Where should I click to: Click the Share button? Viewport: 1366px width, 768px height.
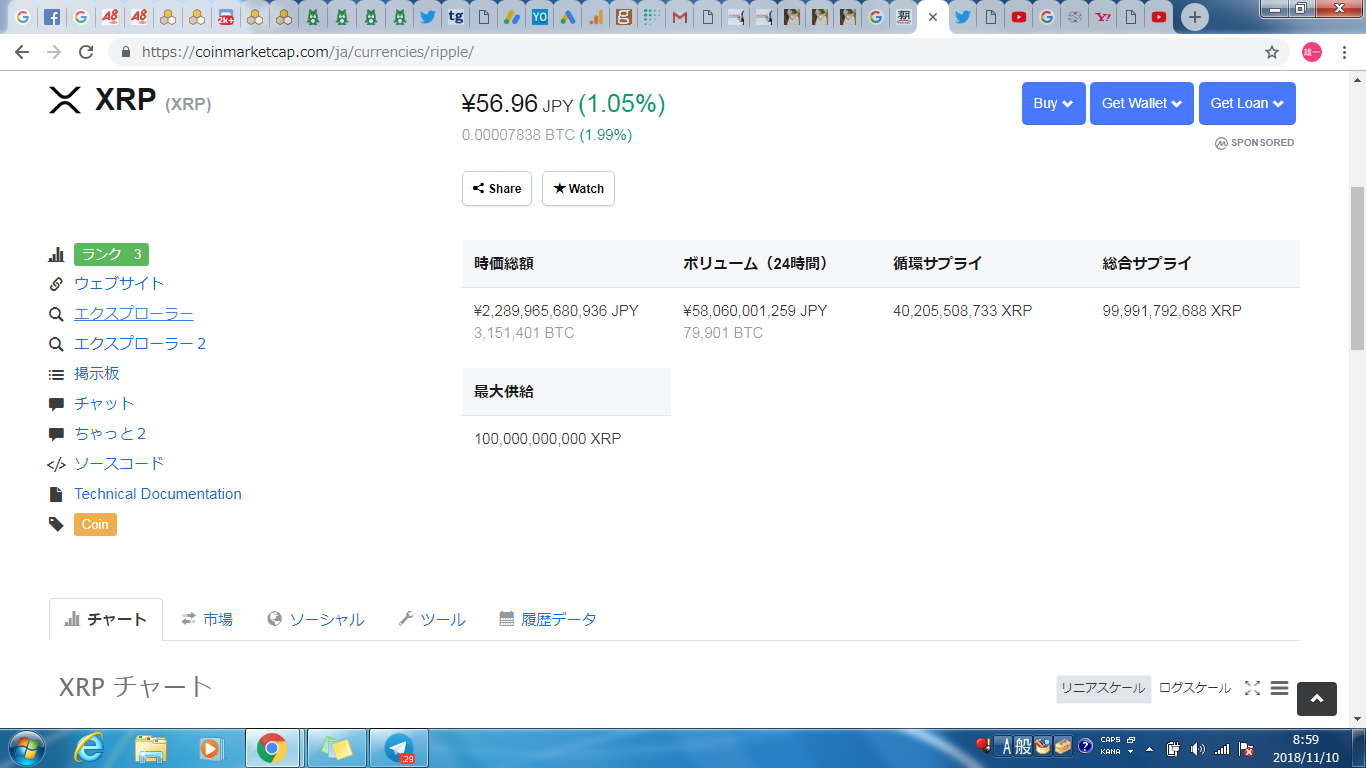497,189
